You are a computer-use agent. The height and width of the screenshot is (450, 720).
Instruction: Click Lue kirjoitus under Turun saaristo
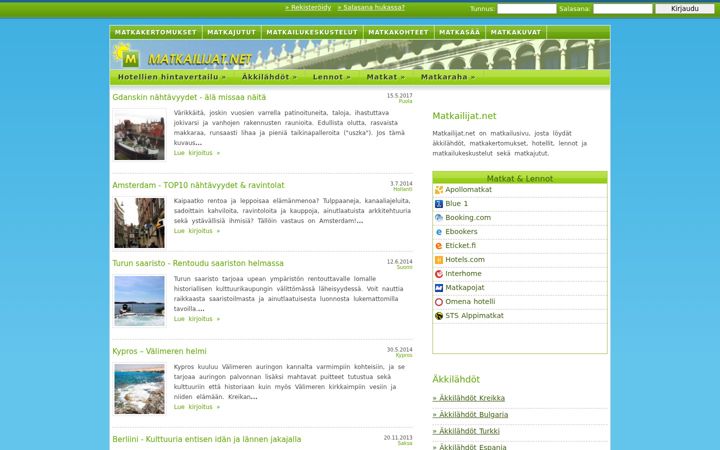tap(197, 319)
